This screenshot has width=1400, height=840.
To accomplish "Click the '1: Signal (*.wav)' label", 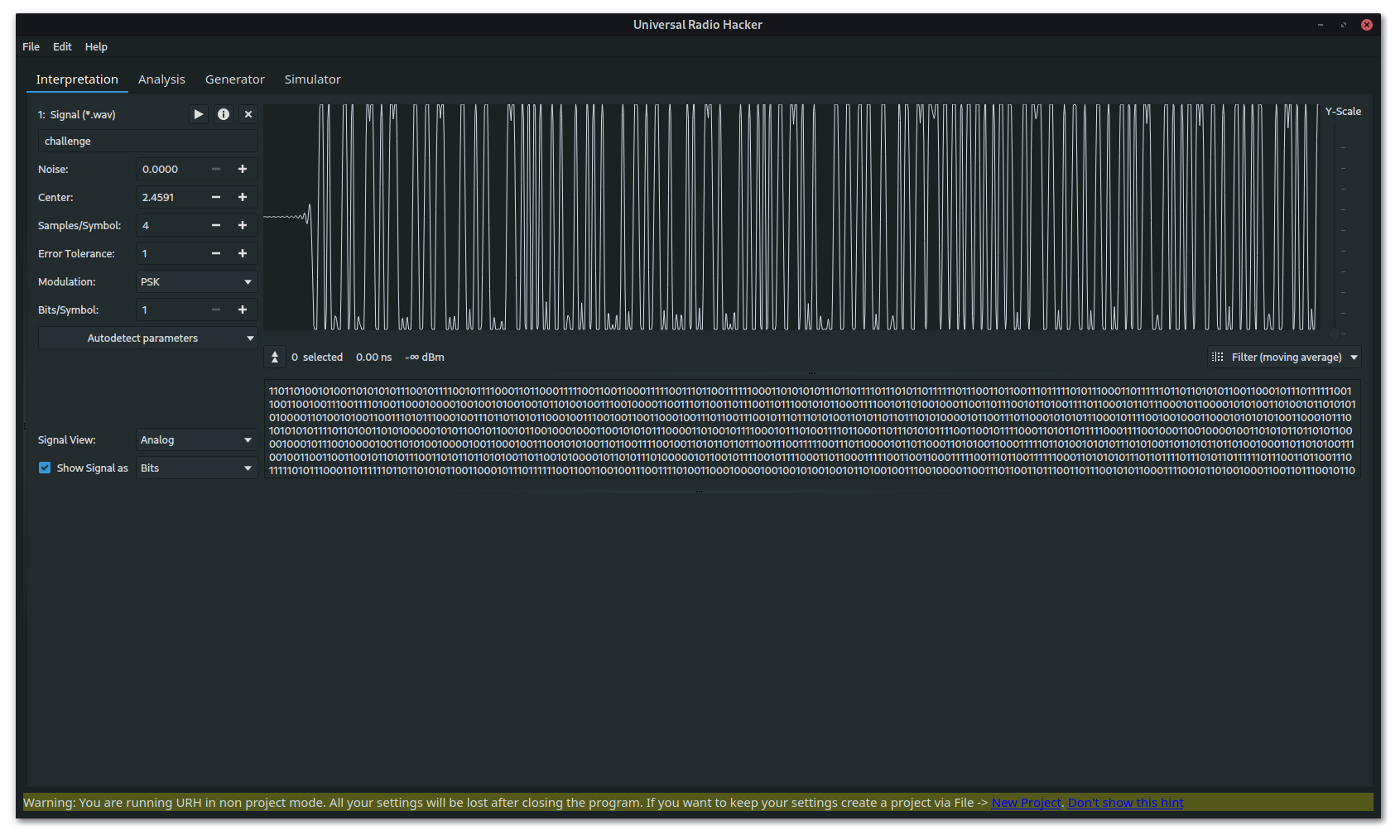I will coord(77,115).
